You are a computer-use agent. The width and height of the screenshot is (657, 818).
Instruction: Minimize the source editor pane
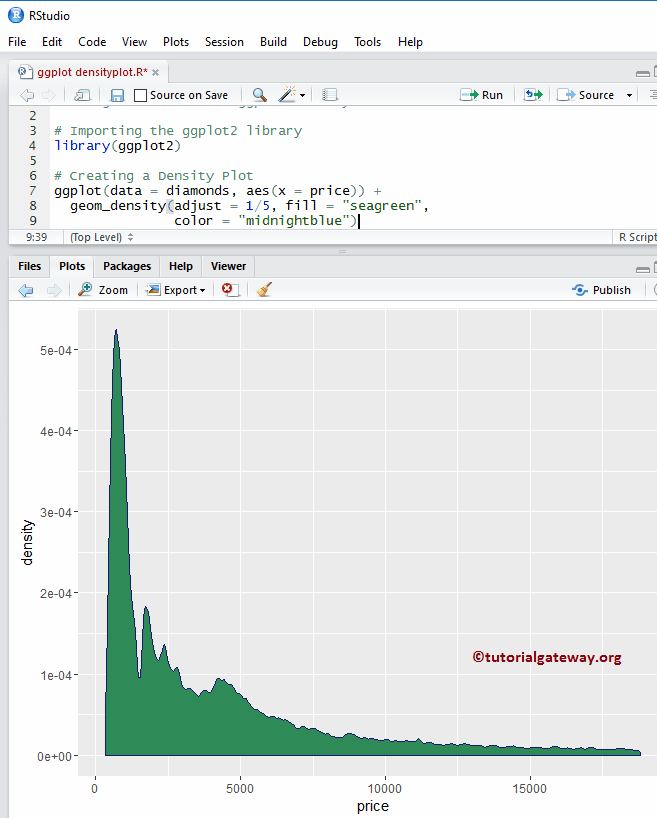click(643, 73)
